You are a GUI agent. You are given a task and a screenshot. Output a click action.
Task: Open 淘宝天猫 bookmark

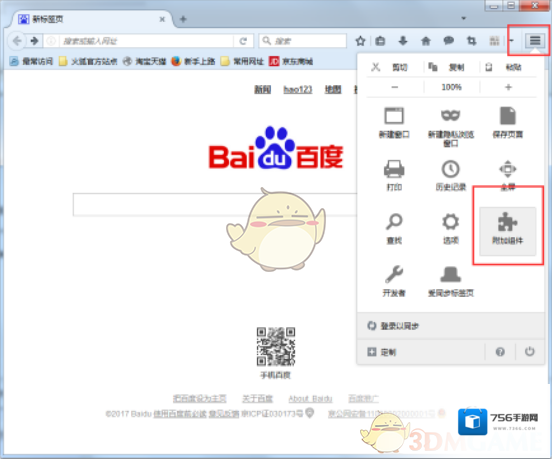pos(144,62)
